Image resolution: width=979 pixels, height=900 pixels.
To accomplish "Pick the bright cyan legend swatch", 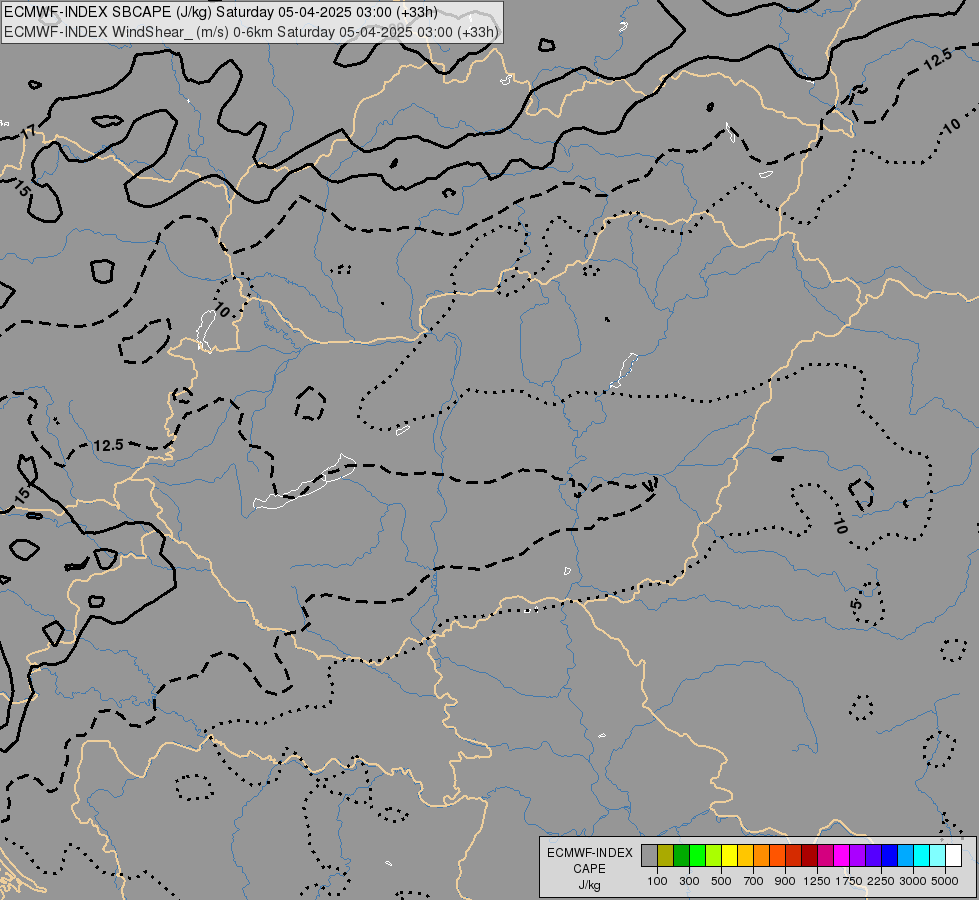I will click(x=921, y=856).
